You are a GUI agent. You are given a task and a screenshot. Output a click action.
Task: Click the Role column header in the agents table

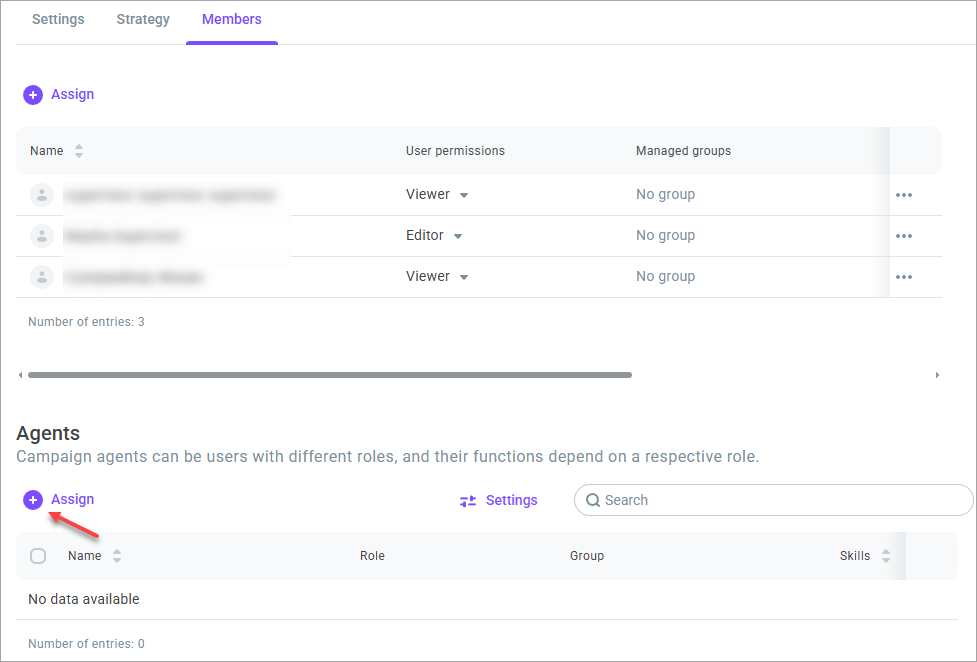pyautogui.click(x=372, y=556)
